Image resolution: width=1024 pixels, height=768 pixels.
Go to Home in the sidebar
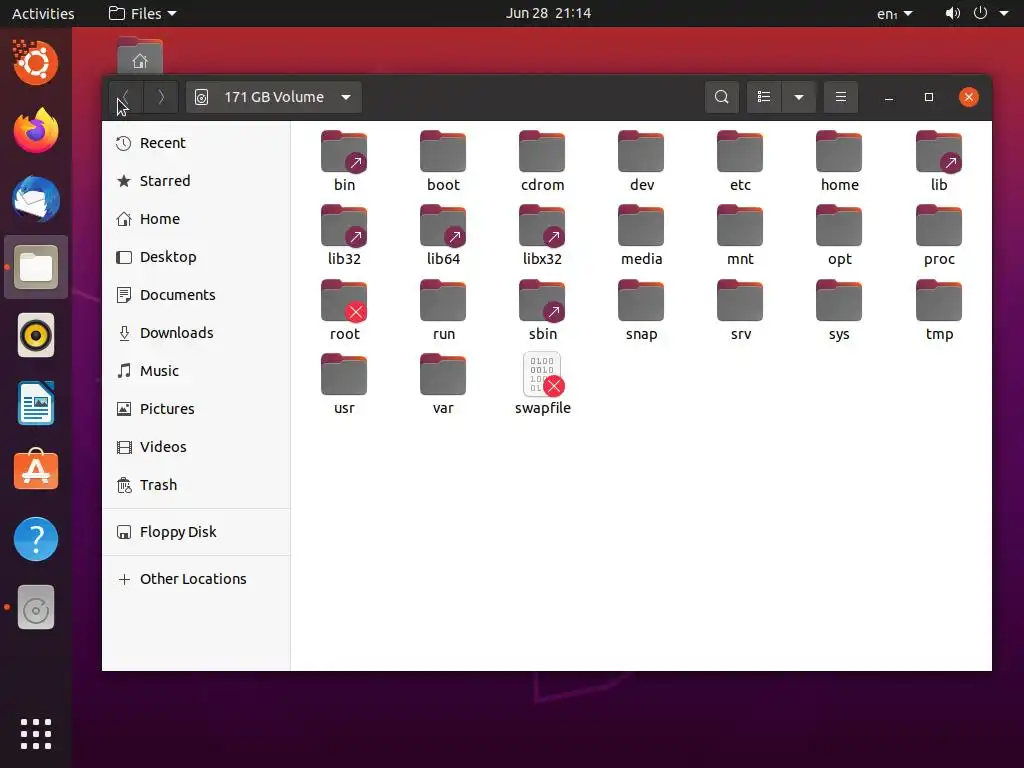coord(196,219)
